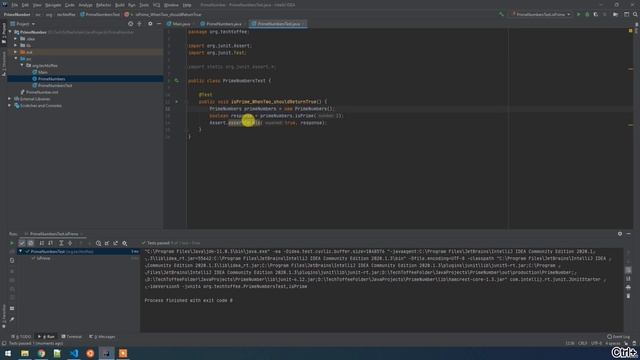Toggle Show Ignored tests button
This screenshot has width=640, height=360.
[31, 243]
